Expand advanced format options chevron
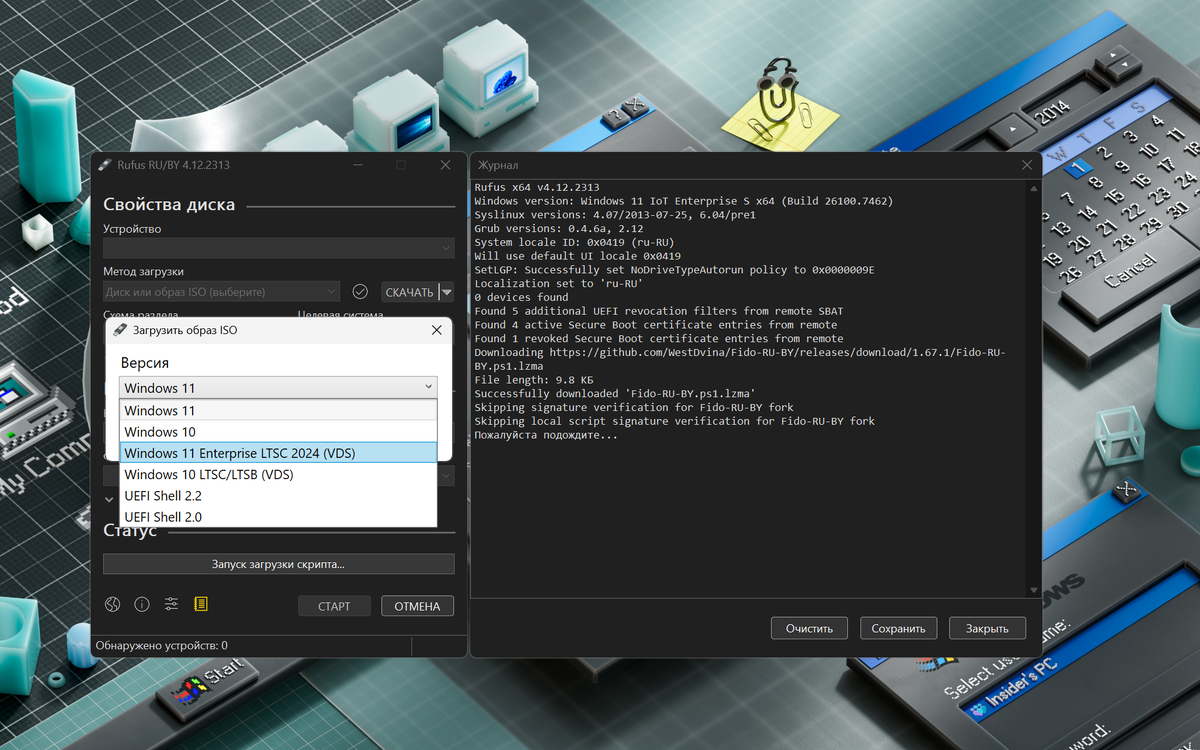Image resolution: width=1200 pixels, height=750 pixels. click(109, 498)
